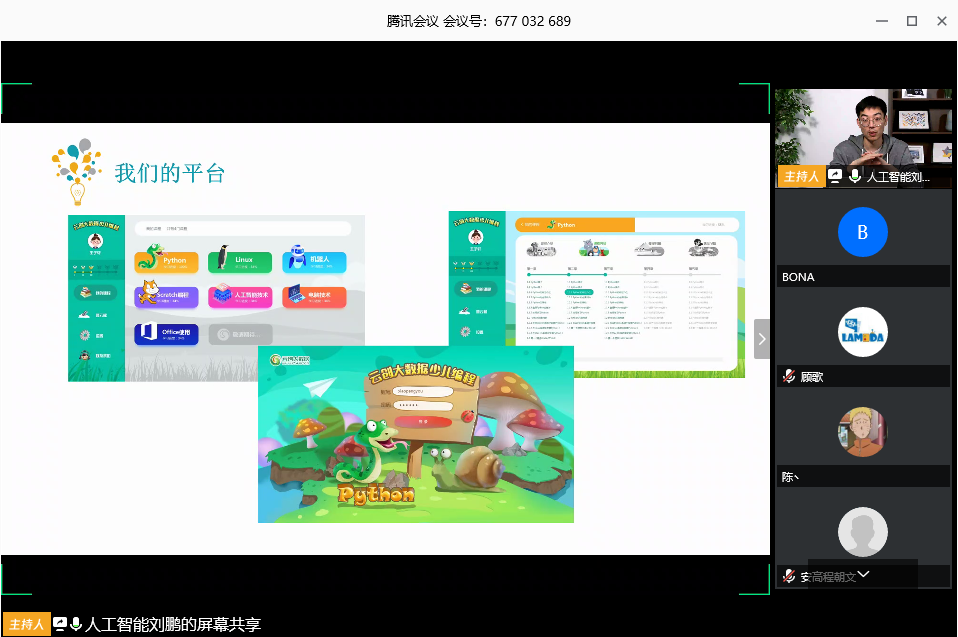958x637 pixels.
Task: Click the host's screen-share icon in video tile
Action: (835, 176)
